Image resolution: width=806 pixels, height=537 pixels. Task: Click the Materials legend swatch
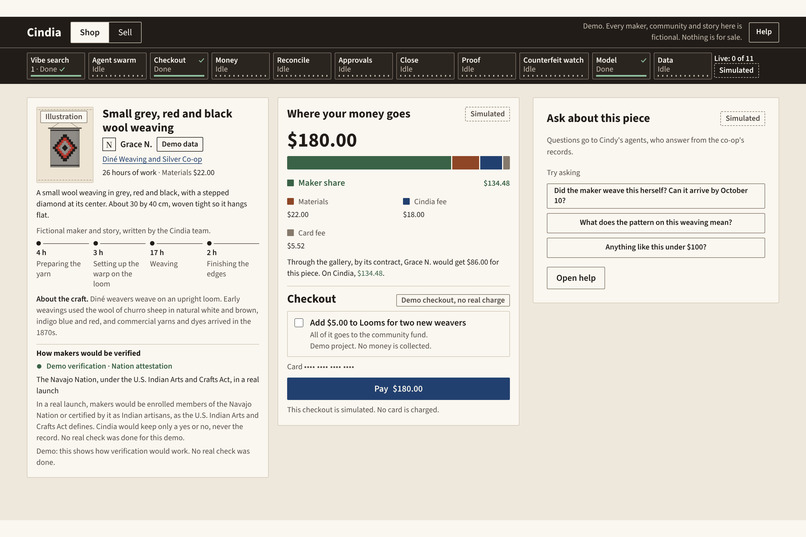pyautogui.click(x=290, y=201)
